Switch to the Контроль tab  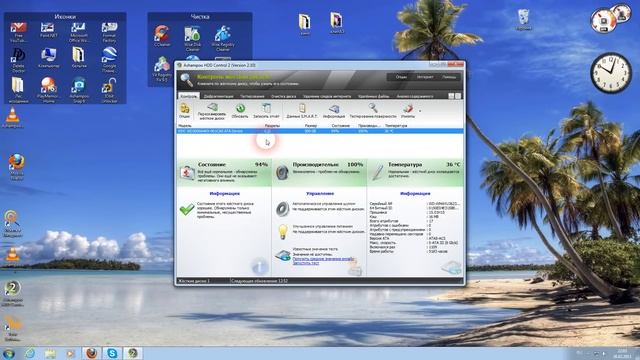189,96
